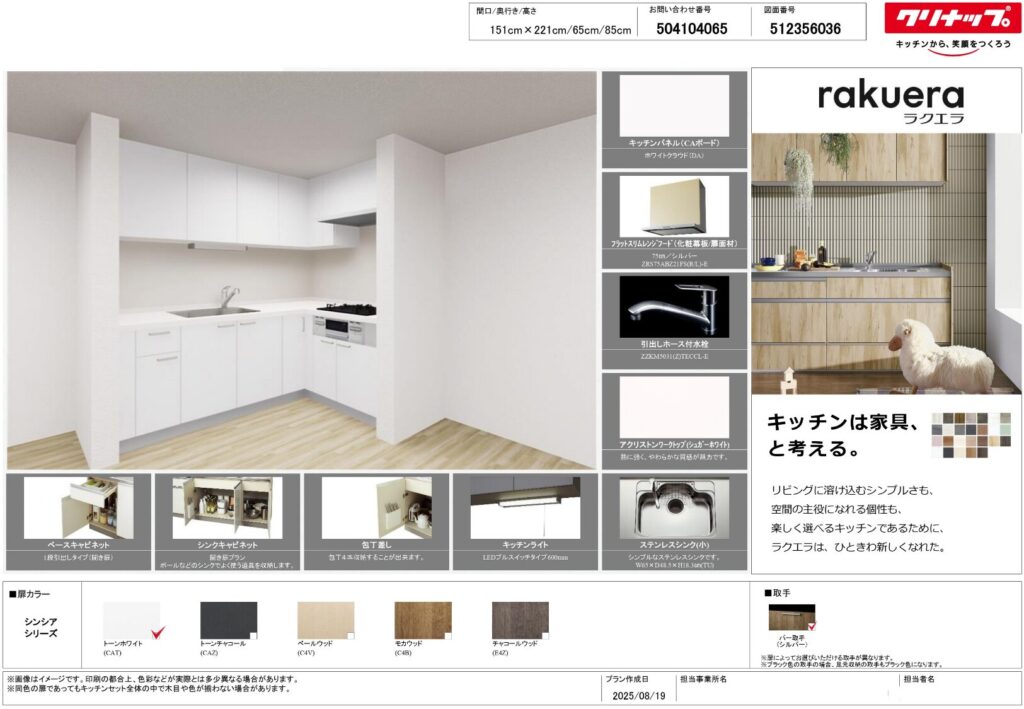Viewport: 1024px width, 709px height.
Task: Click the flat slim range hood image
Action: pos(674,206)
